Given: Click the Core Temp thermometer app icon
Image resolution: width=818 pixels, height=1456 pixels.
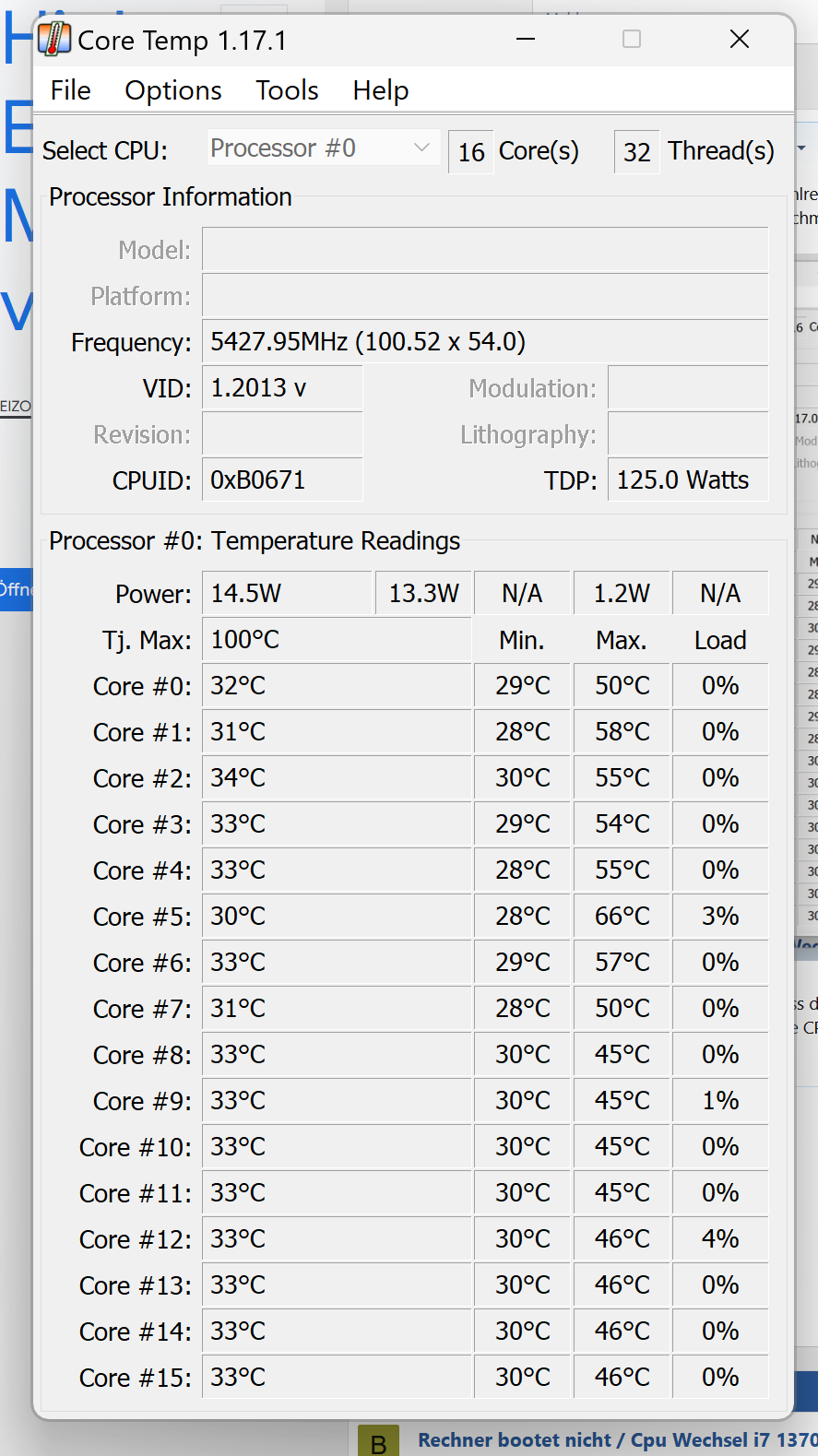Looking at the screenshot, I should (x=54, y=40).
